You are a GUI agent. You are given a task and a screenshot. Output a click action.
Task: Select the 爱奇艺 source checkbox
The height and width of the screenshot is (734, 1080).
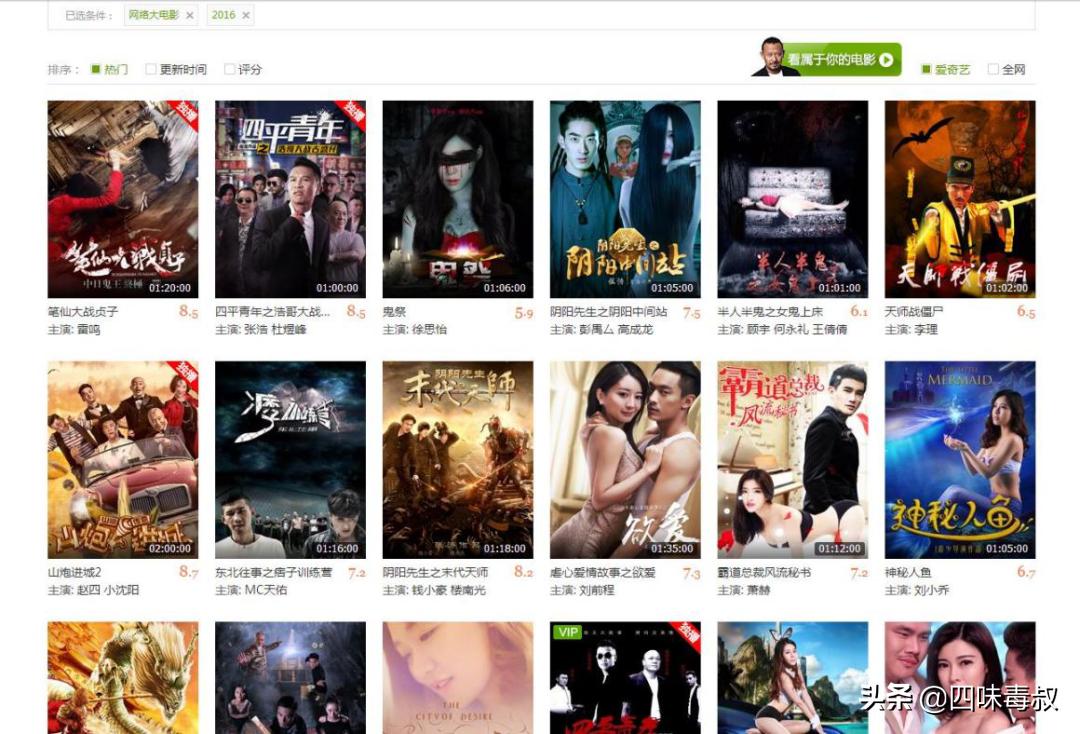pos(926,70)
